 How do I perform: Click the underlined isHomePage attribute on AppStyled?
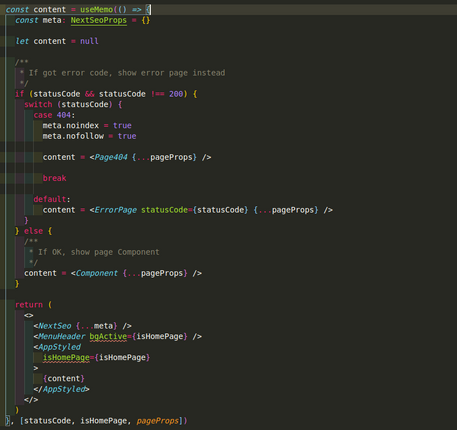tap(66, 357)
